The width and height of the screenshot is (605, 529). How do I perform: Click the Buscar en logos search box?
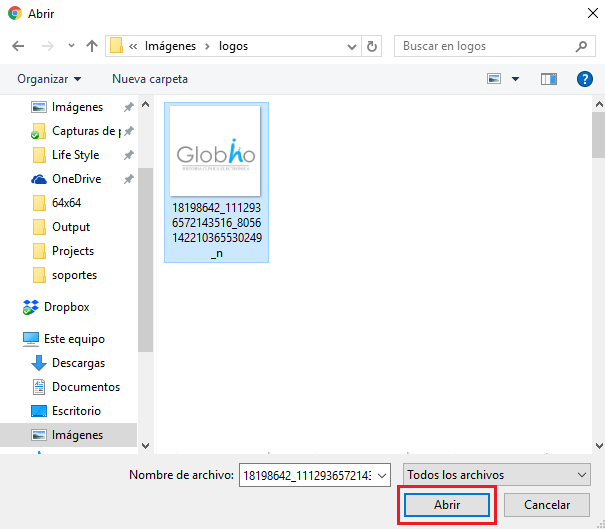coord(486,46)
